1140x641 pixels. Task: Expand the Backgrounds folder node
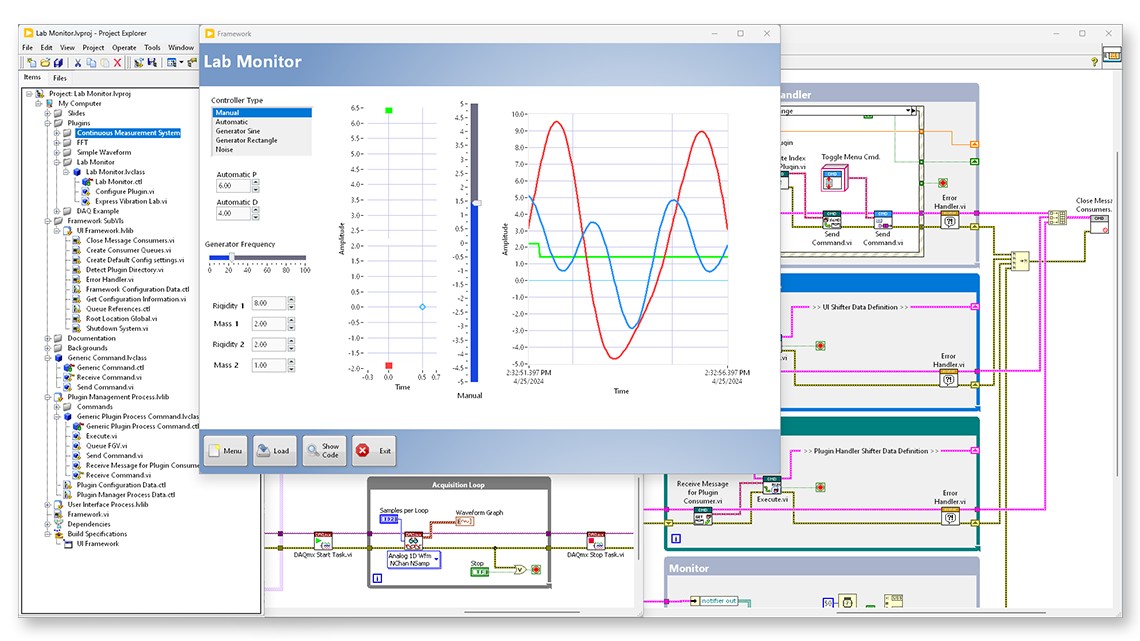coord(47,348)
